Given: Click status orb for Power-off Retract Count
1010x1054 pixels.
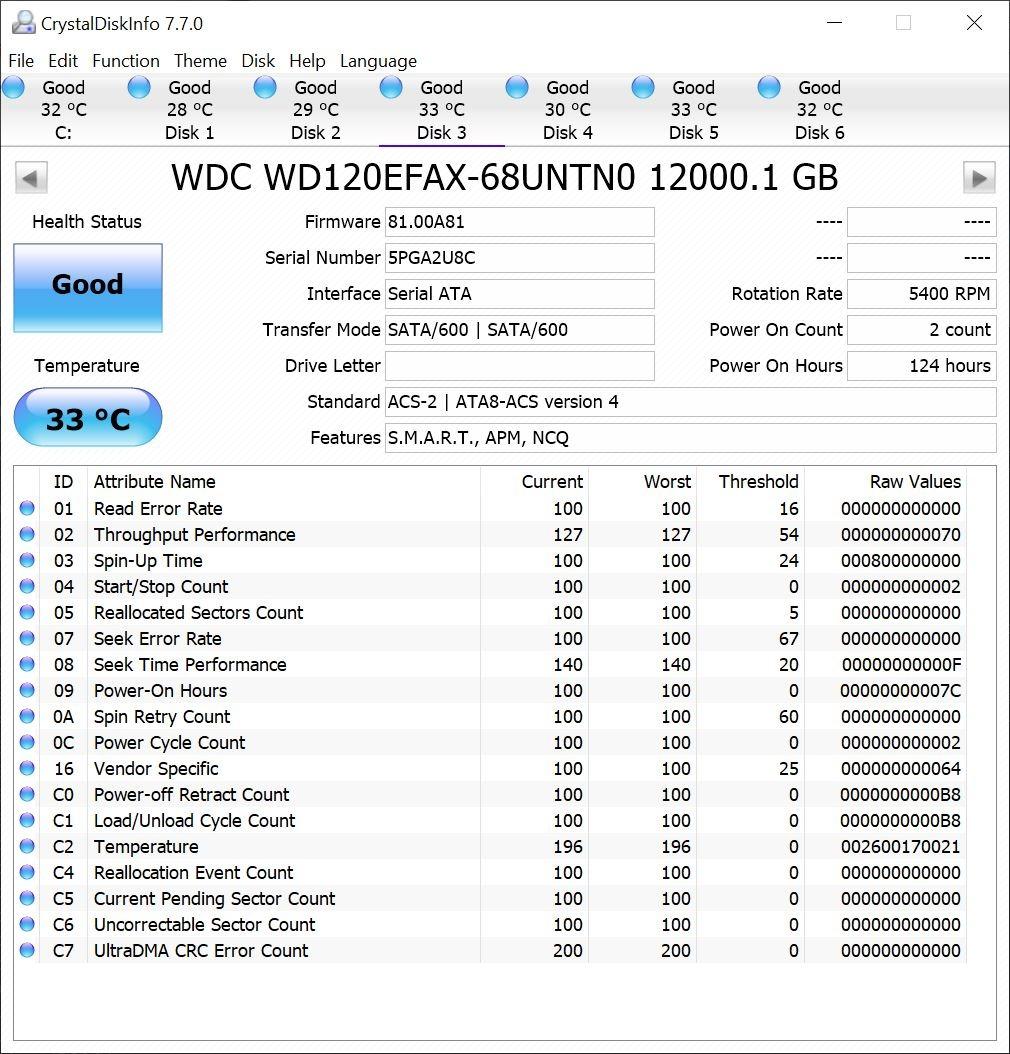Looking at the screenshot, I should [27, 794].
